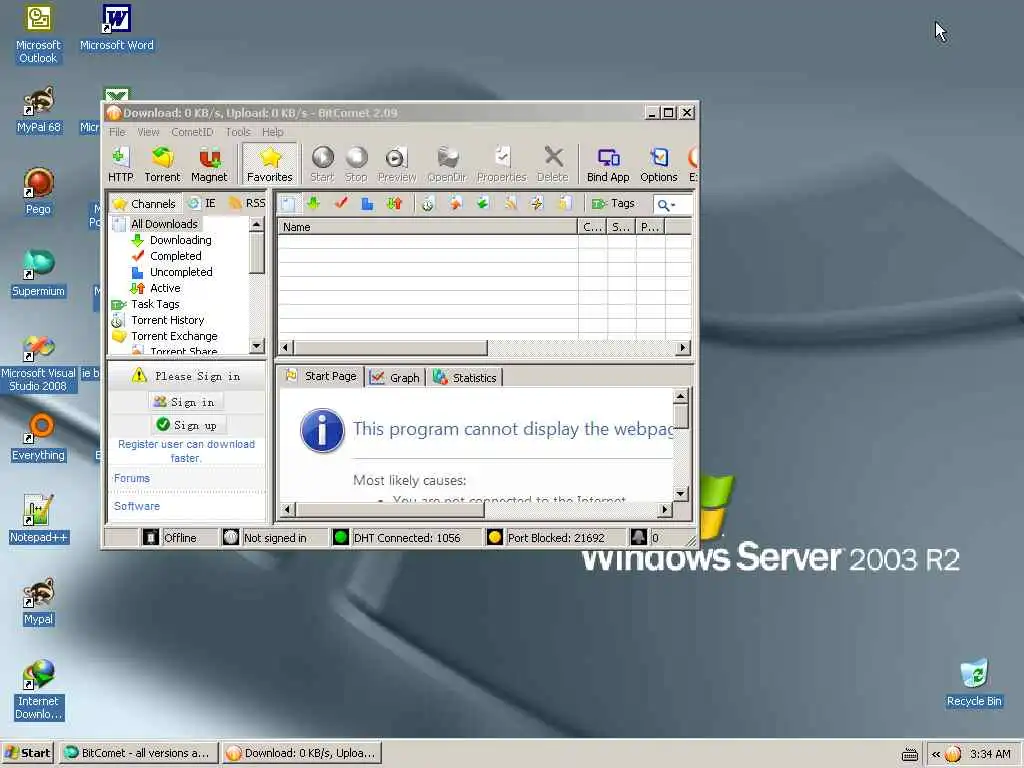The image size is (1024, 768).
Task: Select Microsoft Word desktop icon
Action: (x=117, y=27)
